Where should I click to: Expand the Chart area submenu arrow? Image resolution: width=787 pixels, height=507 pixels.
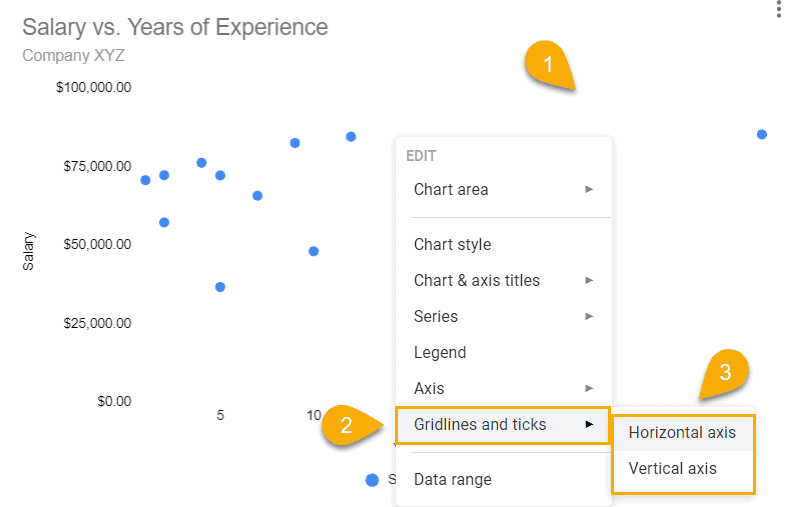pyautogui.click(x=590, y=189)
